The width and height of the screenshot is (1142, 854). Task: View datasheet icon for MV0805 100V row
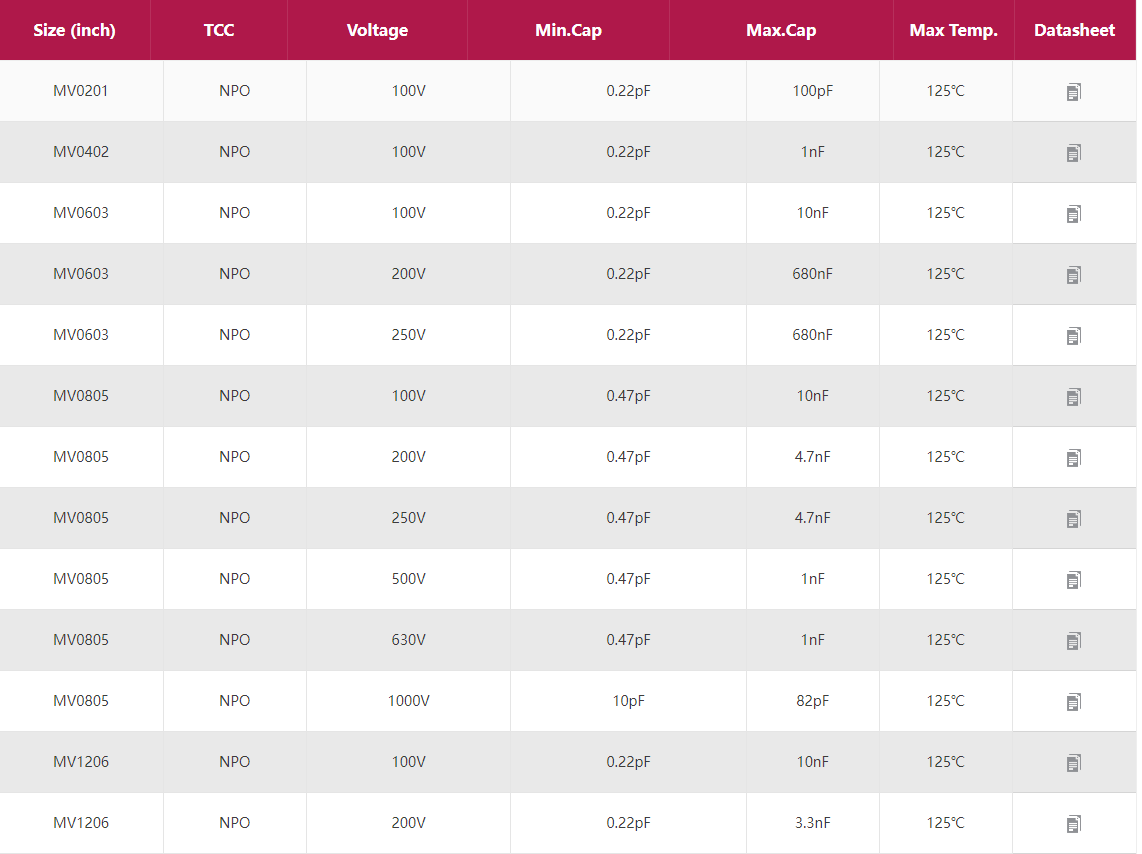click(1073, 397)
